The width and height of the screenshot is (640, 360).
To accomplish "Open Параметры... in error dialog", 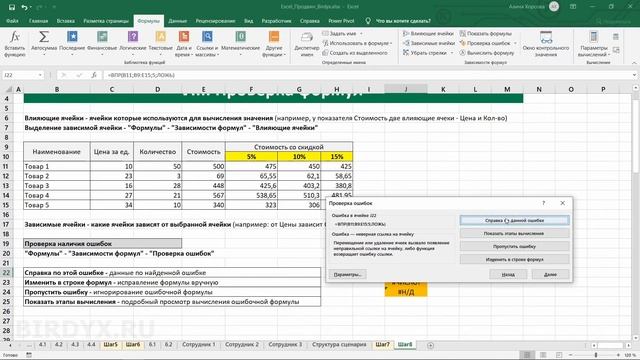I will click(348, 275).
